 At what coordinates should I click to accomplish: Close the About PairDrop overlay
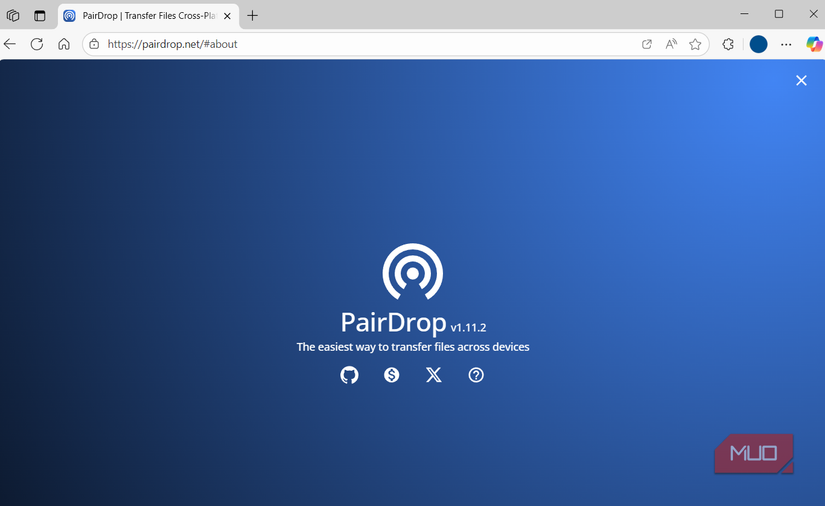(801, 80)
